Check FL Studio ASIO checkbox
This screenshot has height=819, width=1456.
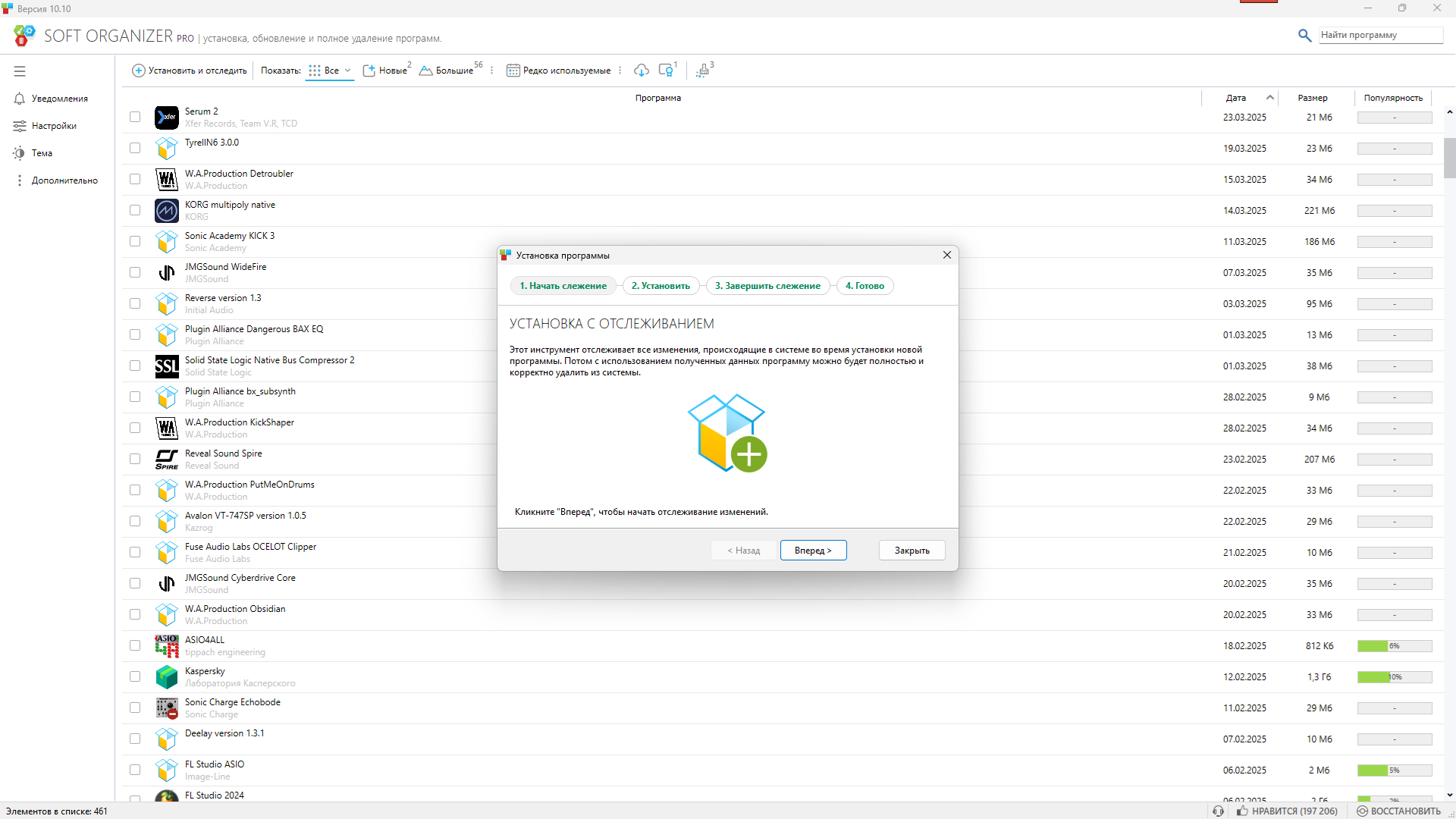pyautogui.click(x=135, y=770)
